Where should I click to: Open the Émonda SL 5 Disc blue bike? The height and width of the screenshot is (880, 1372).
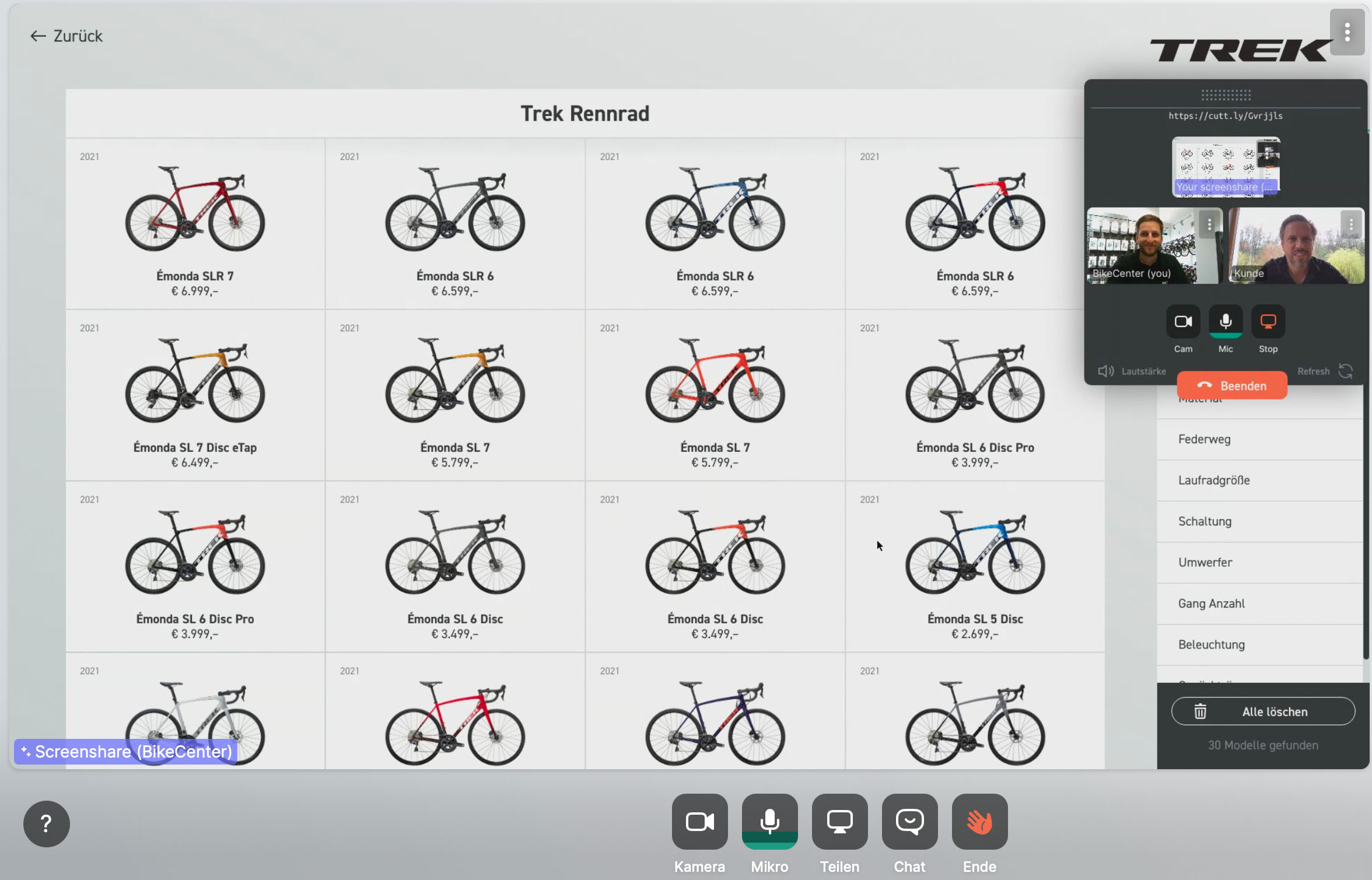975,567
